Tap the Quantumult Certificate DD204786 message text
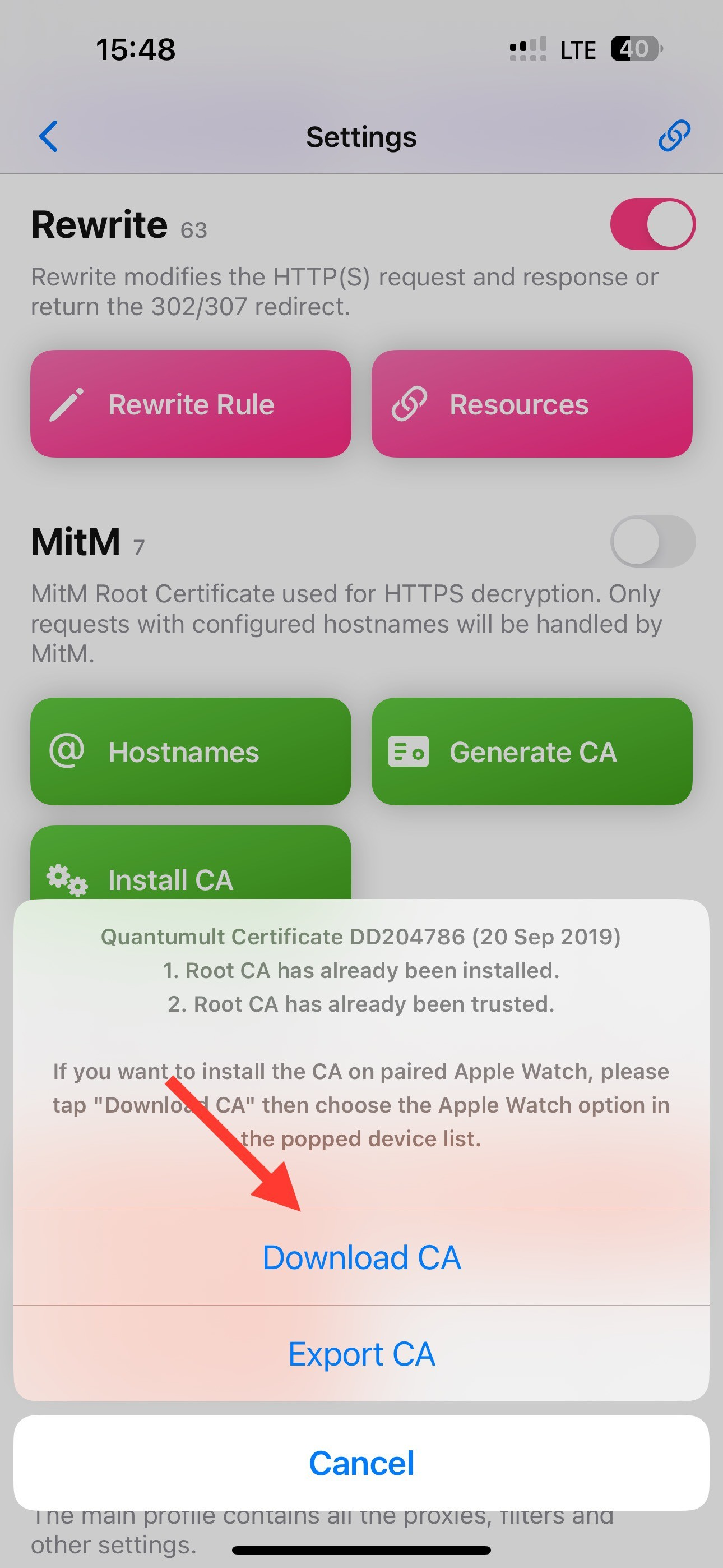The height and width of the screenshot is (1568, 723). [x=361, y=936]
